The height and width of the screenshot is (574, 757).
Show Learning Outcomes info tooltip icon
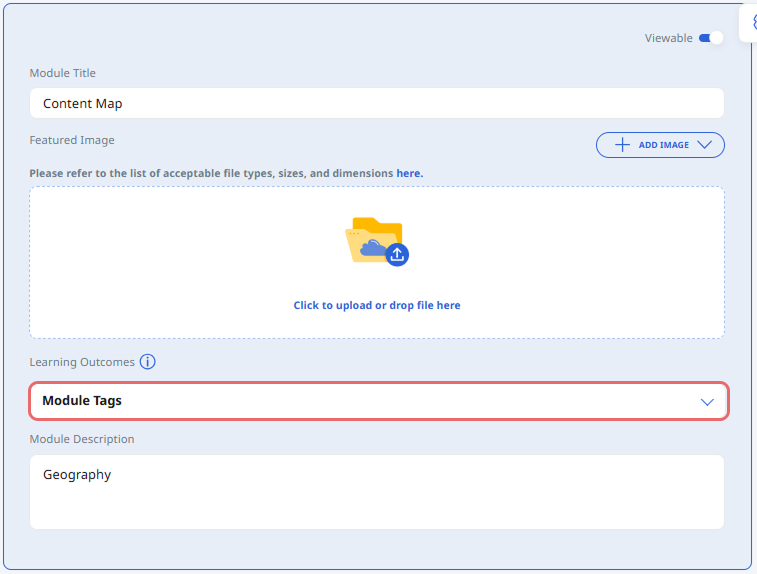(148, 362)
